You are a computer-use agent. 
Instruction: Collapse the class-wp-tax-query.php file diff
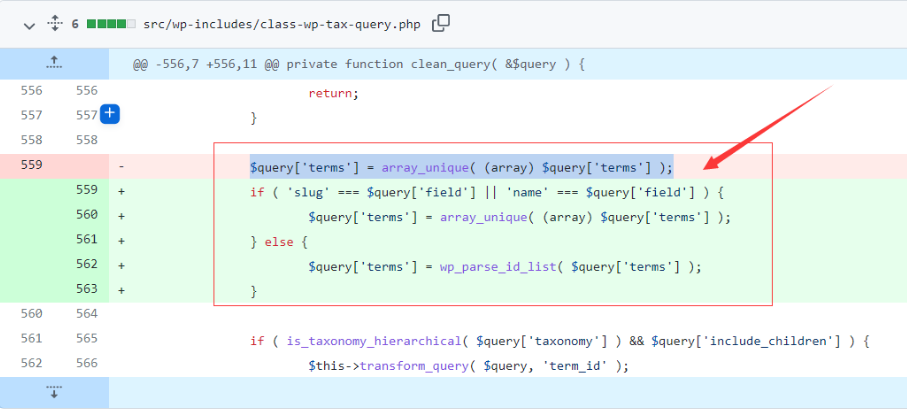tap(29, 25)
